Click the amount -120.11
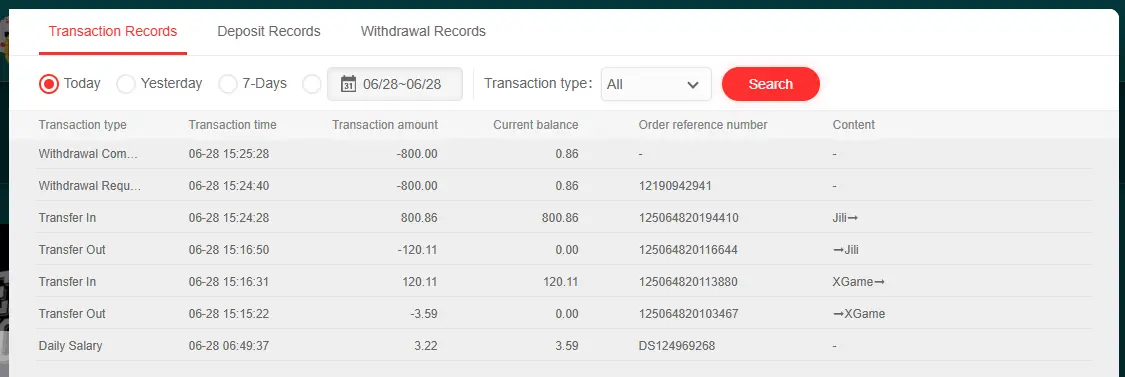The height and width of the screenshot is (377, 1125). pyautogui.click(x=418, y=250)
